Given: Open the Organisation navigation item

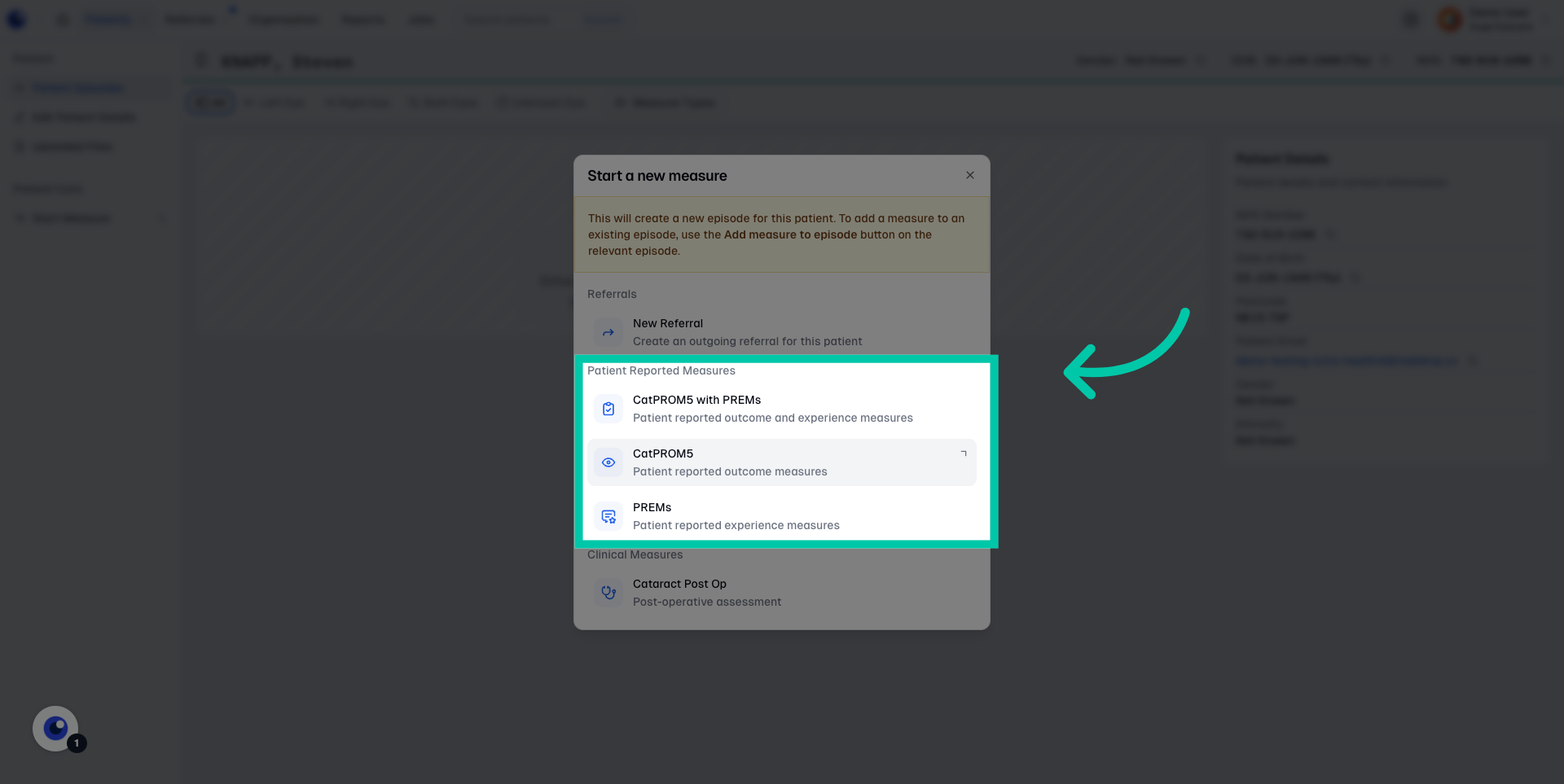Looking at the screenshot, I should 283,20.
